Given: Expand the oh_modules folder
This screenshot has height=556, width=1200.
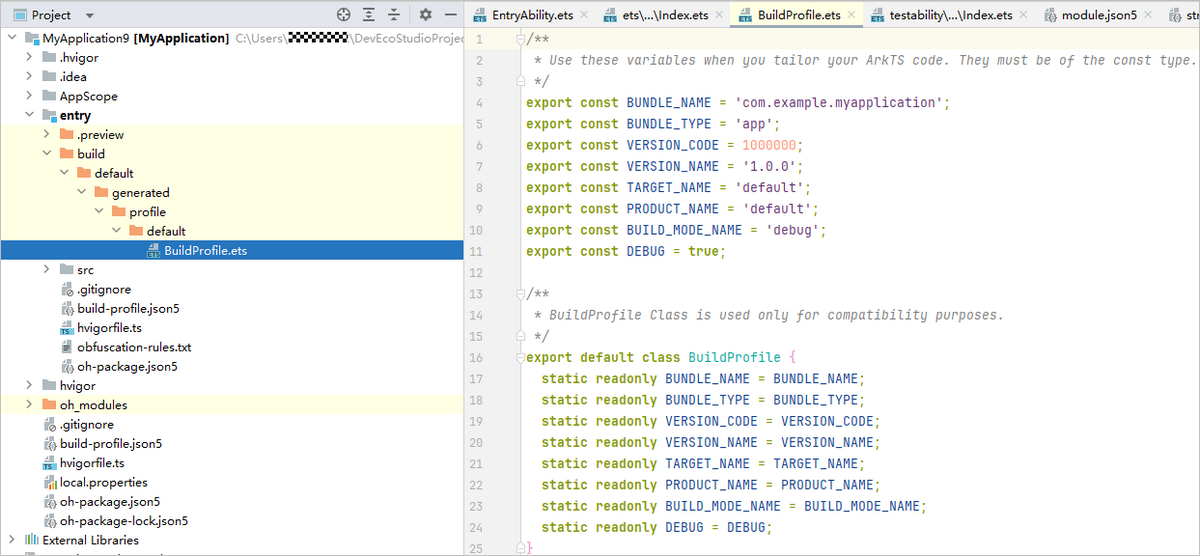Looking at the screenshot, I should tap(29, 405).
